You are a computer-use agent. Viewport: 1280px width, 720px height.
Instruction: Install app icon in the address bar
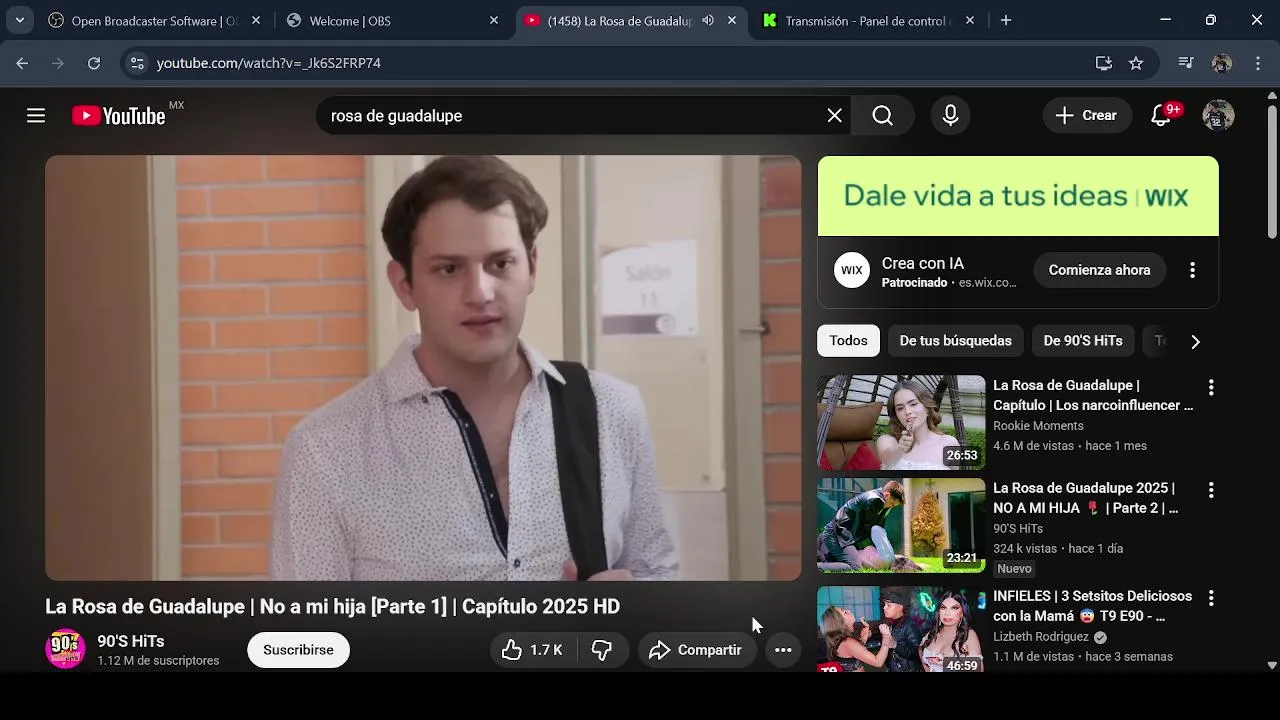pos(1104,63)
